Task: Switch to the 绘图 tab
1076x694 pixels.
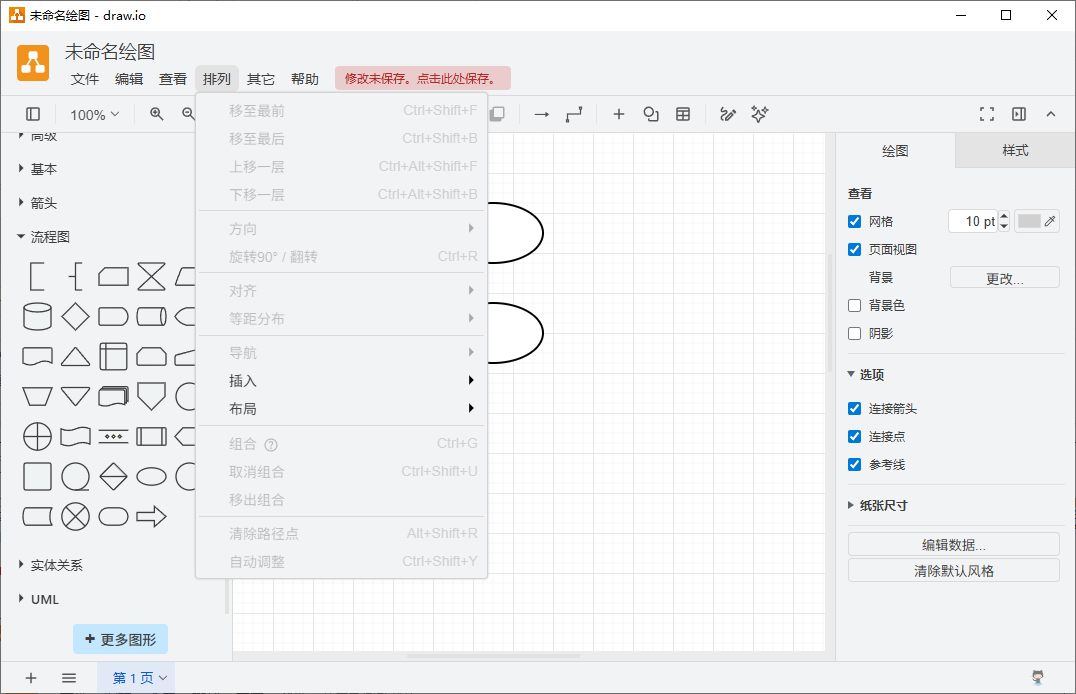Action: tap(895, 150)
